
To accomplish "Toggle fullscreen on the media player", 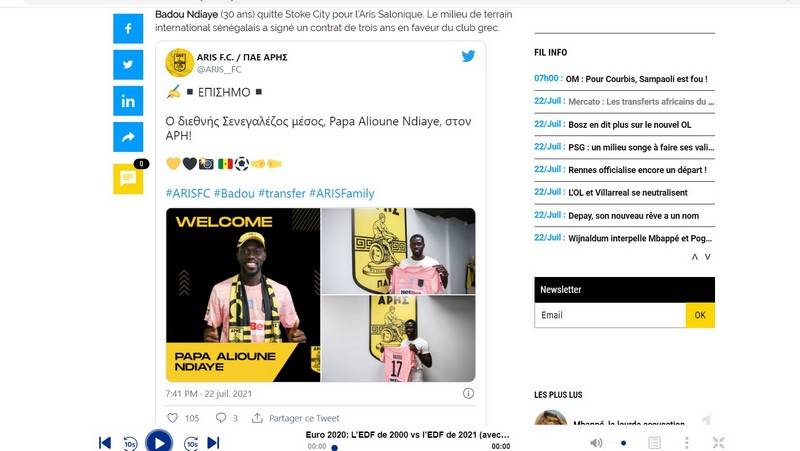I will 718,442.
